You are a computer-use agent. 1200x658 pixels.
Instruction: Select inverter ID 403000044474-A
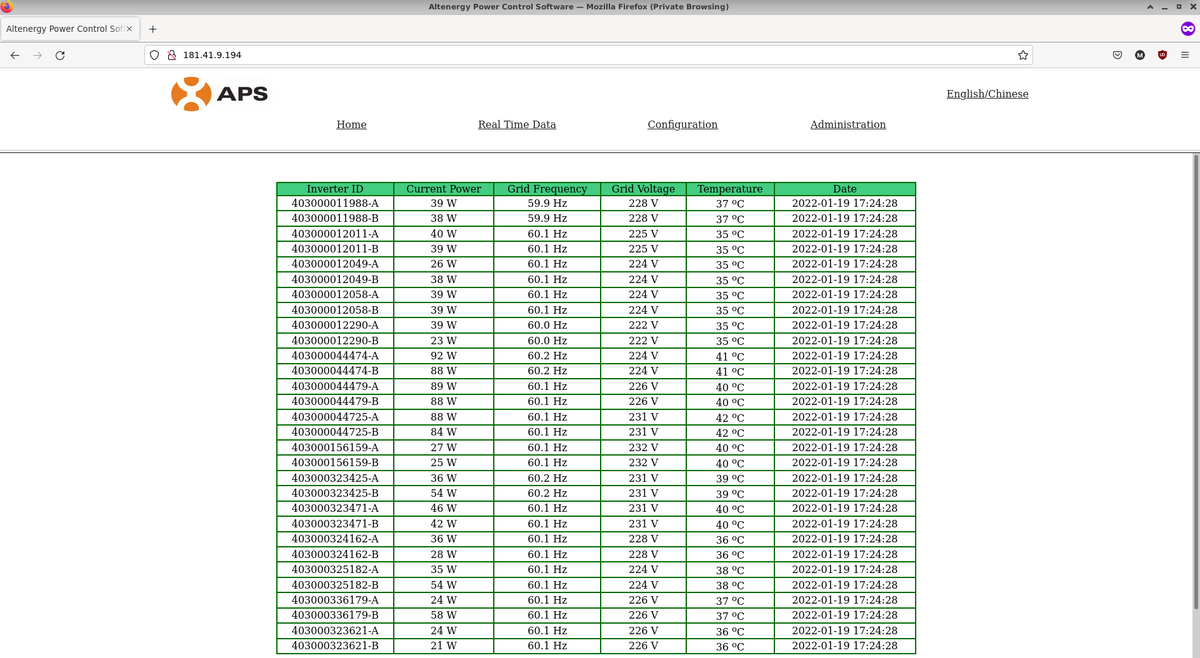(335, 356)
